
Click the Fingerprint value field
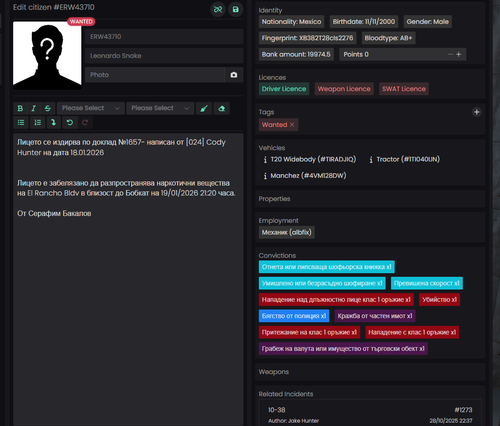click(307, 38)
